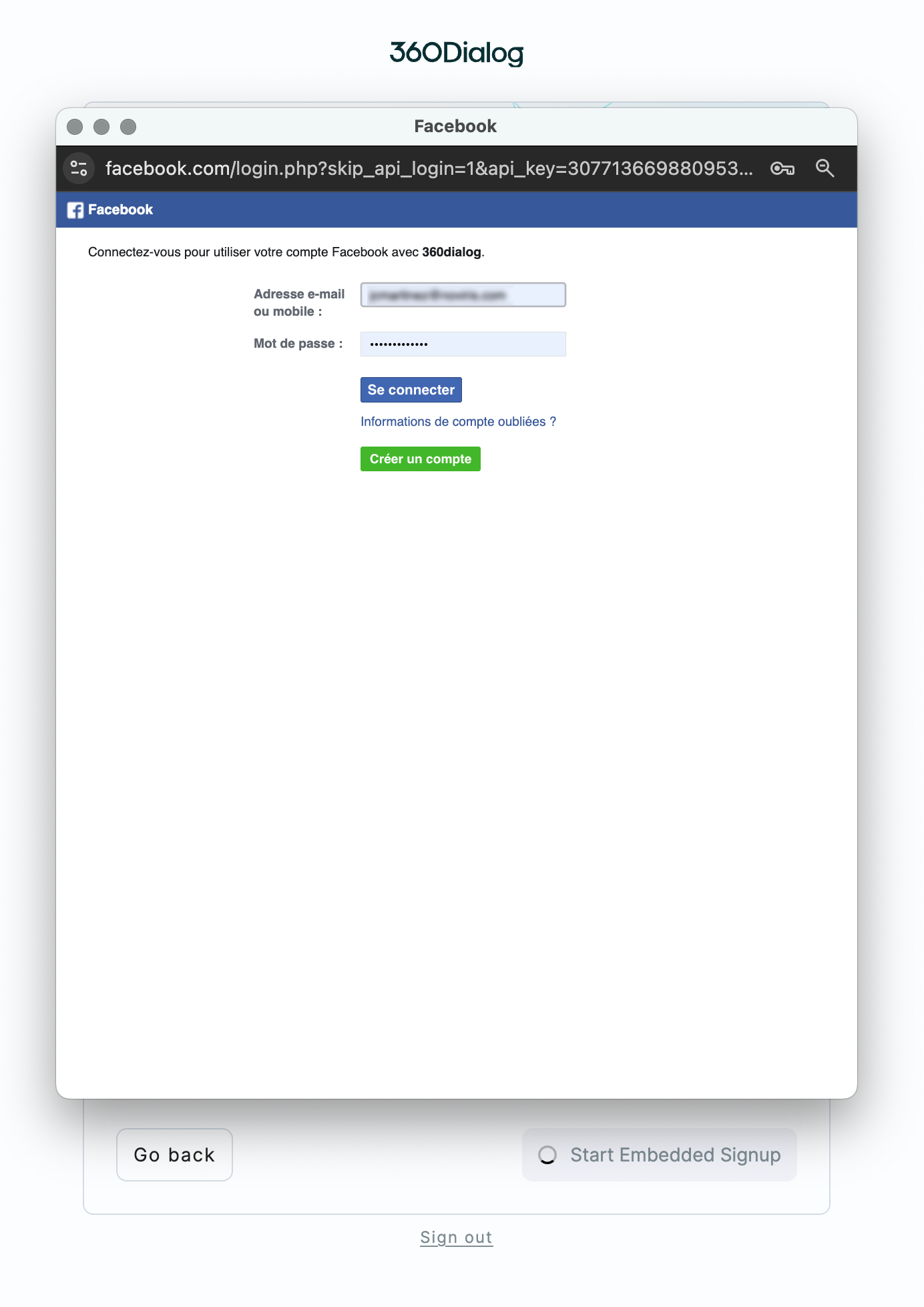Click the Go back button

[x=174, y=1155]
